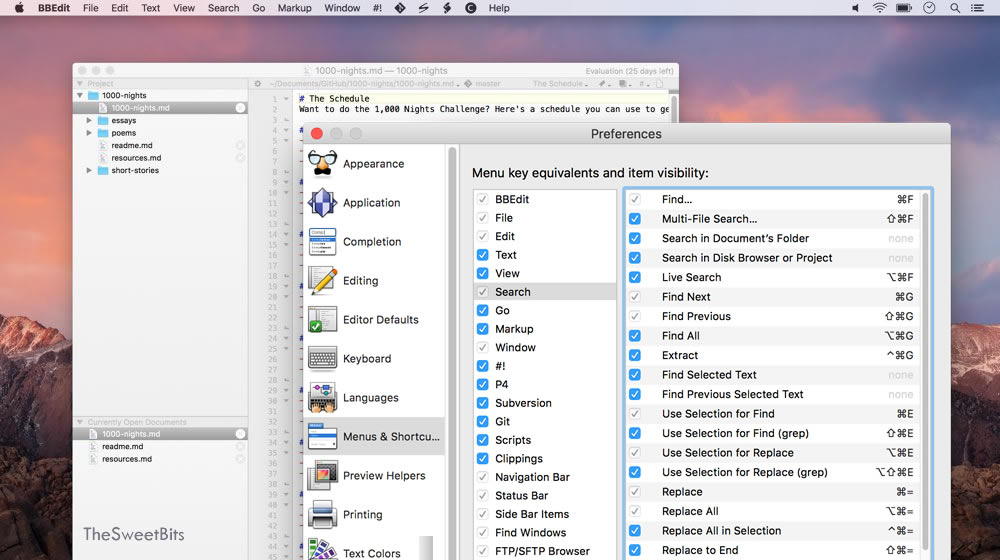The image size is (1000, 560).
Task: Open the Editor Defaults icon
Action: 323,320
